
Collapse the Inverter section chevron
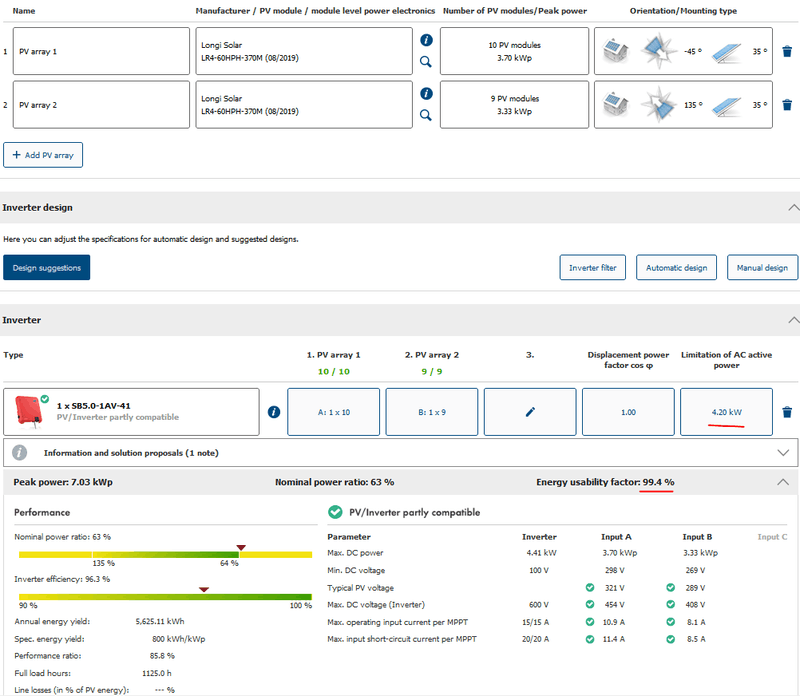[x=794, y=320]
